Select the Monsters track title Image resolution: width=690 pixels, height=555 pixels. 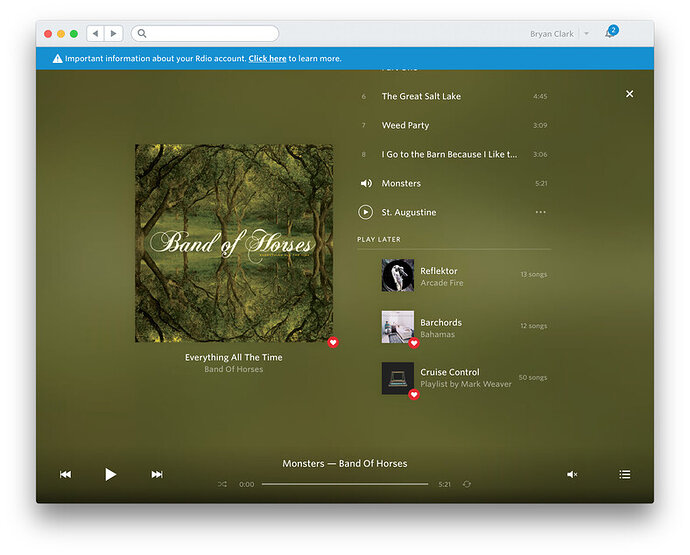coord(401,183)
